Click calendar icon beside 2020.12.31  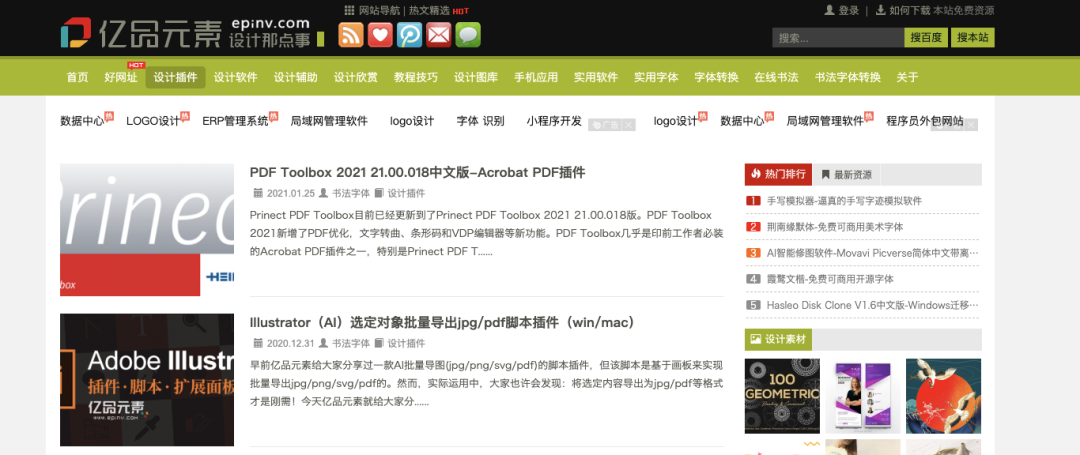(258, 343)
